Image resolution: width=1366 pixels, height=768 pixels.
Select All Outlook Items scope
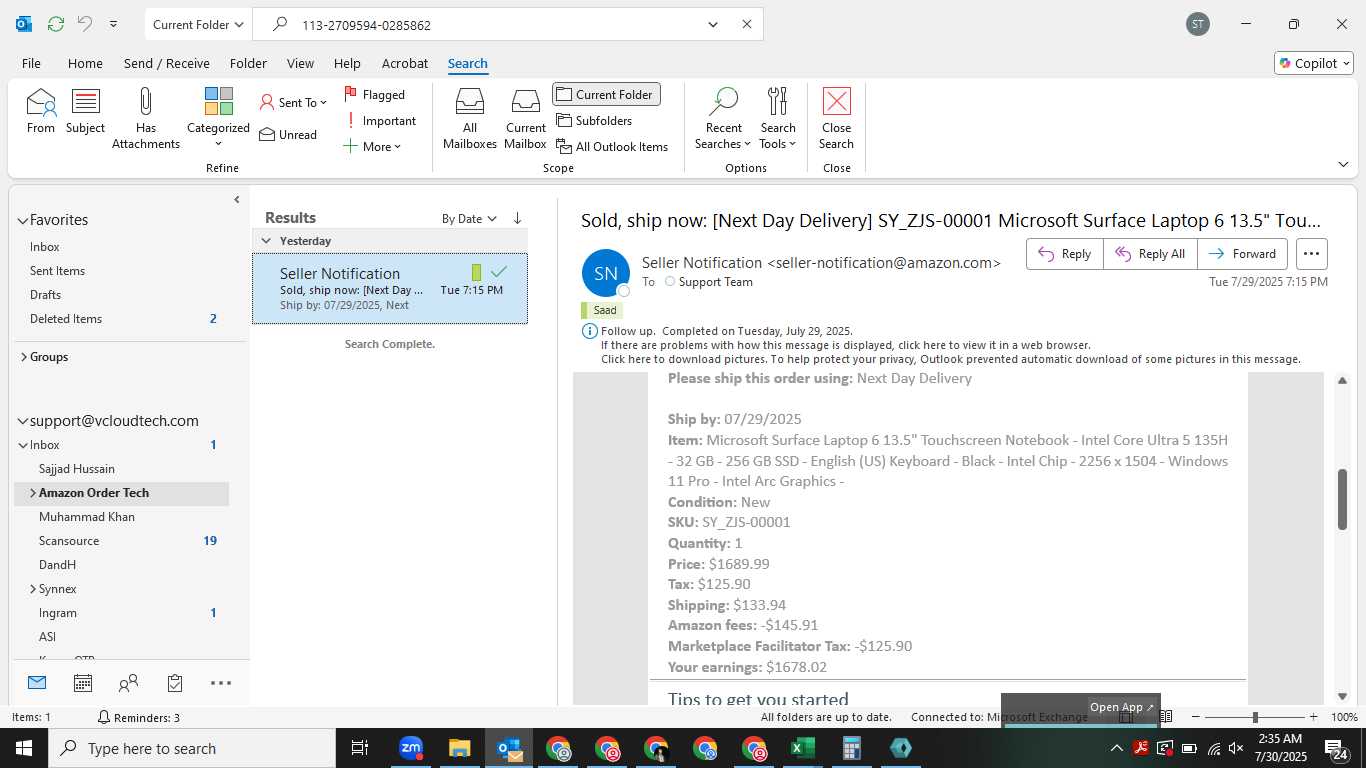(x=612, y=146)
